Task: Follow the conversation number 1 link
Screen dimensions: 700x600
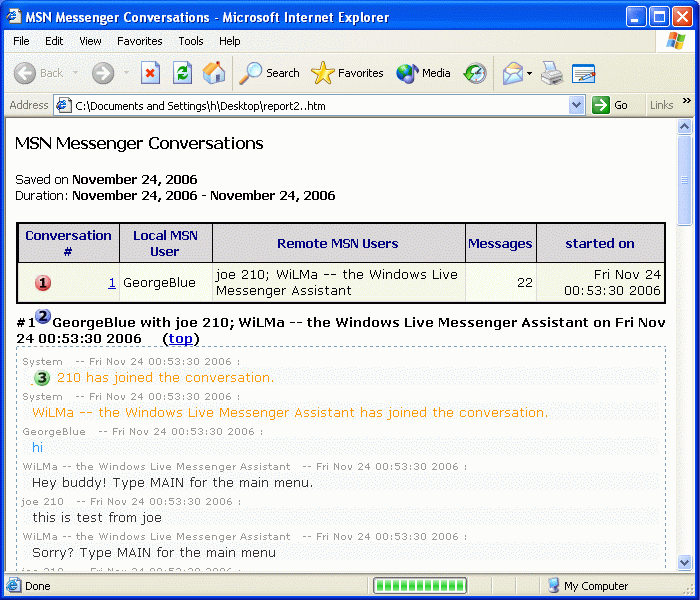Action: (112, 283)
